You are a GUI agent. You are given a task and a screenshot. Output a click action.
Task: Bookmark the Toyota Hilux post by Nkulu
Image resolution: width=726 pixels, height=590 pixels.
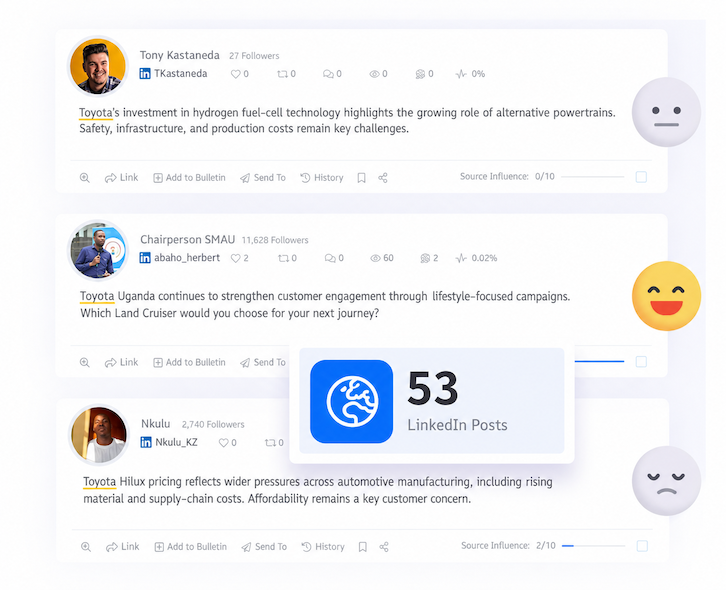[363, 547]
